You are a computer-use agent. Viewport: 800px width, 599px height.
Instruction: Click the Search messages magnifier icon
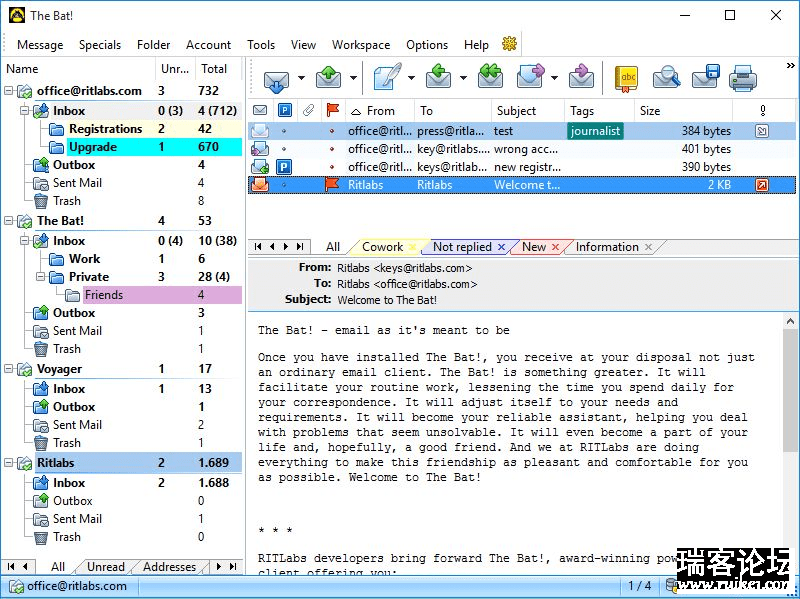[666, 78]
